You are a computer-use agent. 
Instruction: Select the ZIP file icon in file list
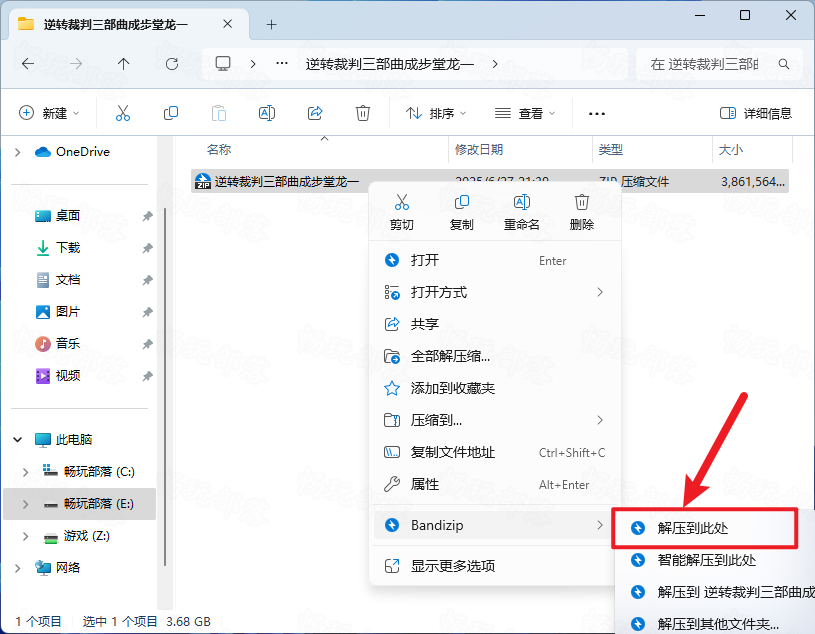(202, 181)
